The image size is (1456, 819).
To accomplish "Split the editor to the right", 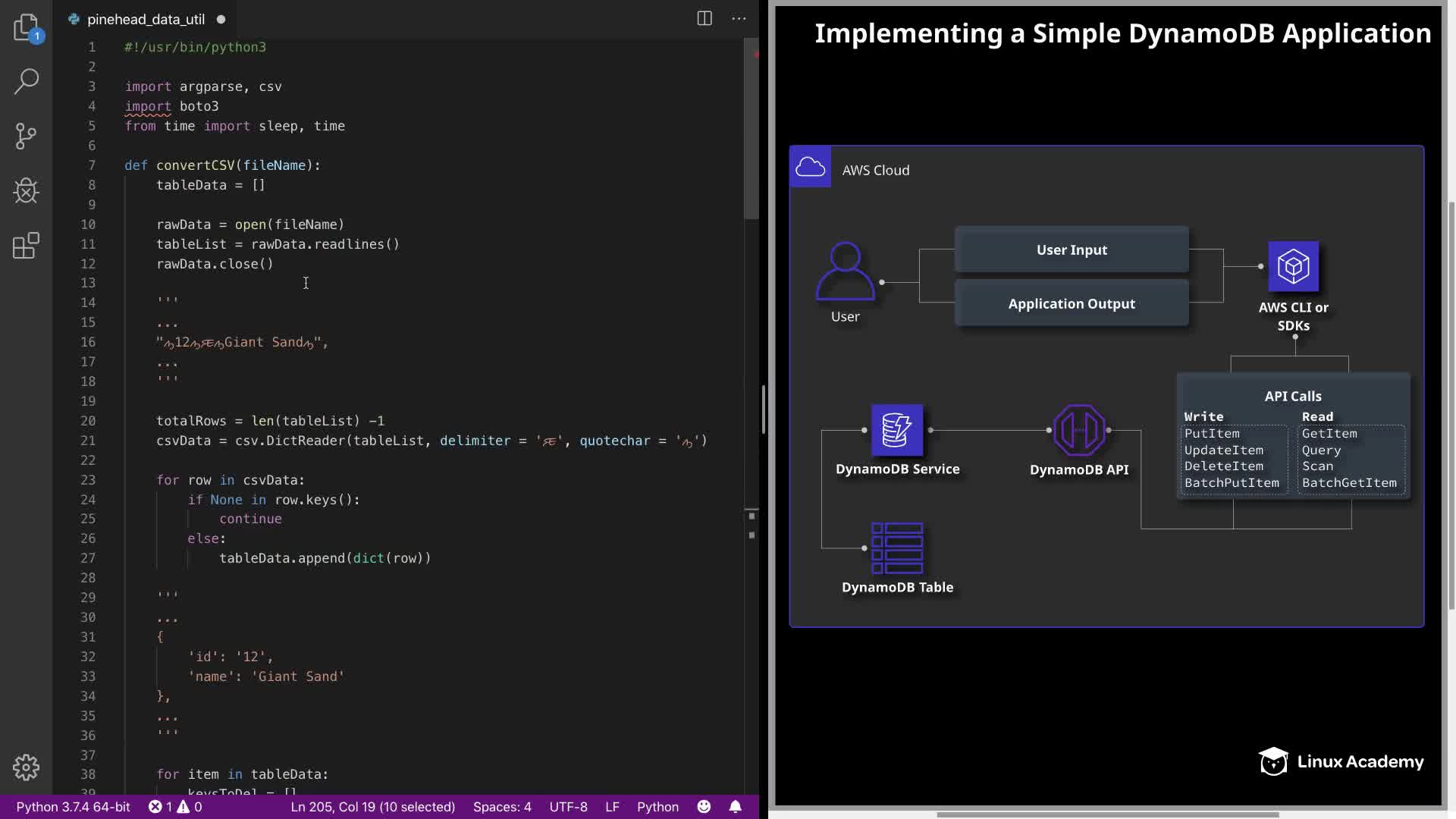I will point(704,19).
